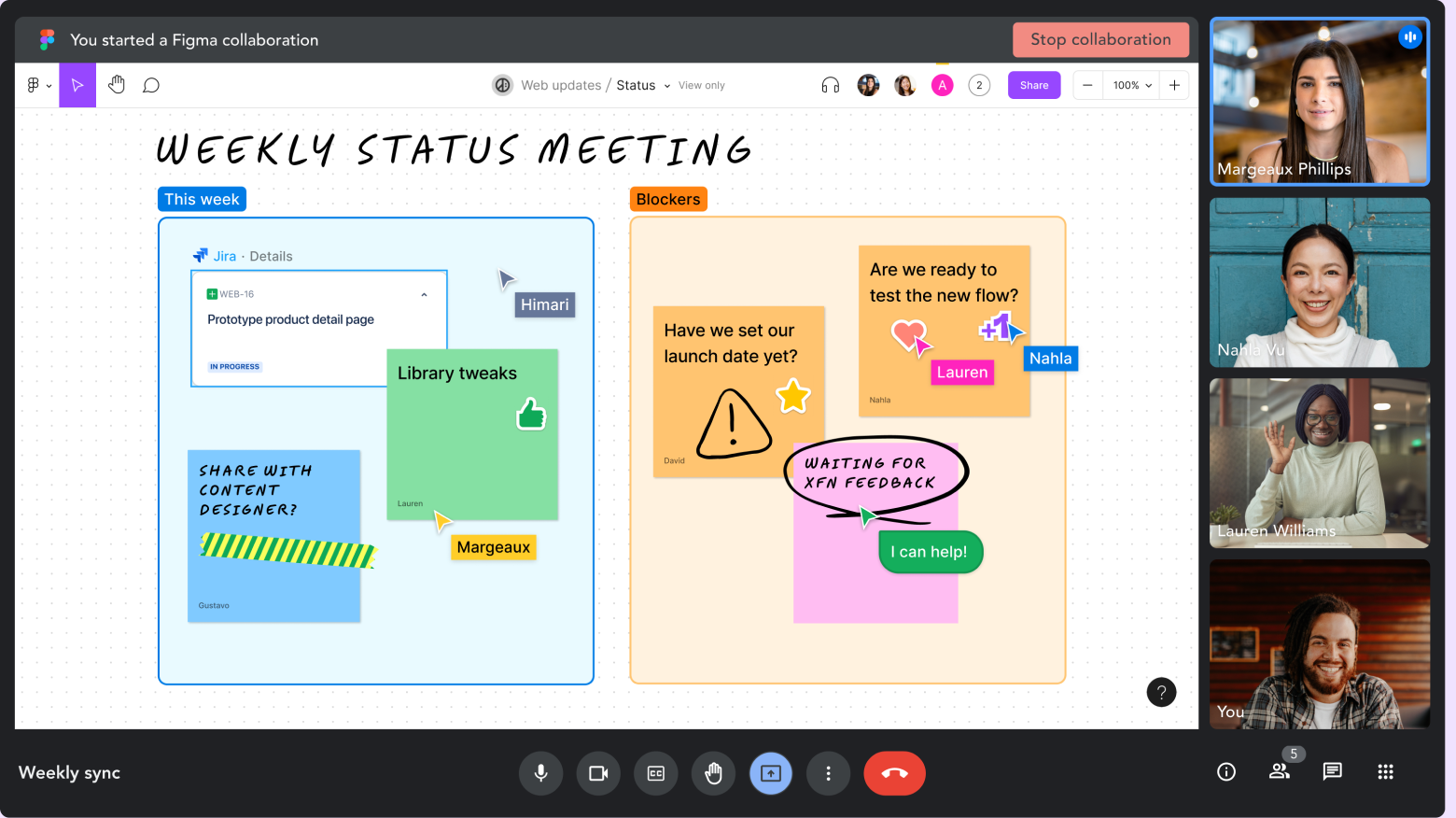This screenshot has width=1456, height=818.
Task: Collapse the WEB-16 Jira card
Action: [425, 293]
